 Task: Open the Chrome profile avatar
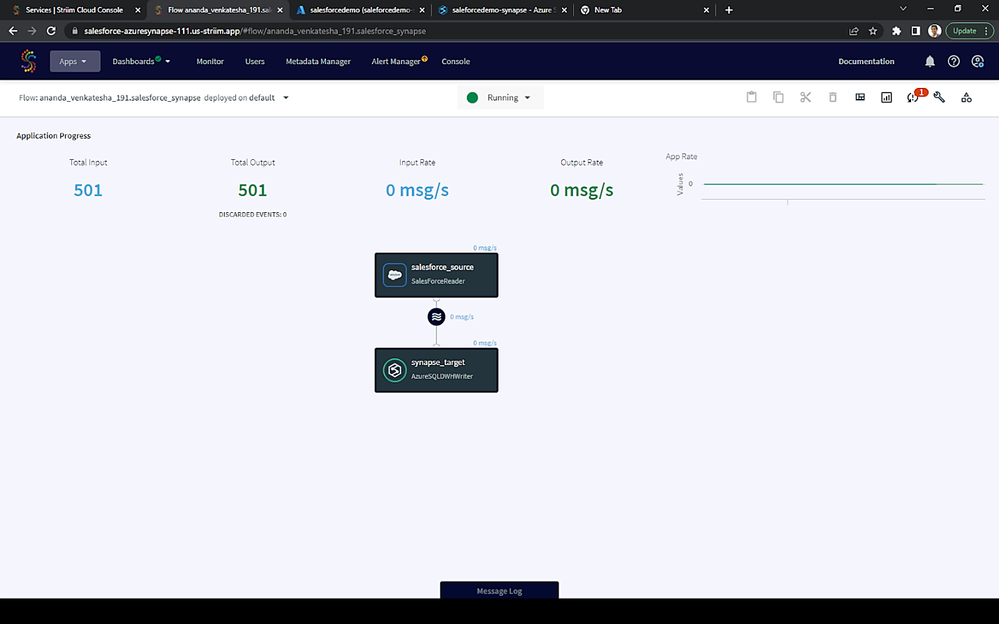[935, 31]
